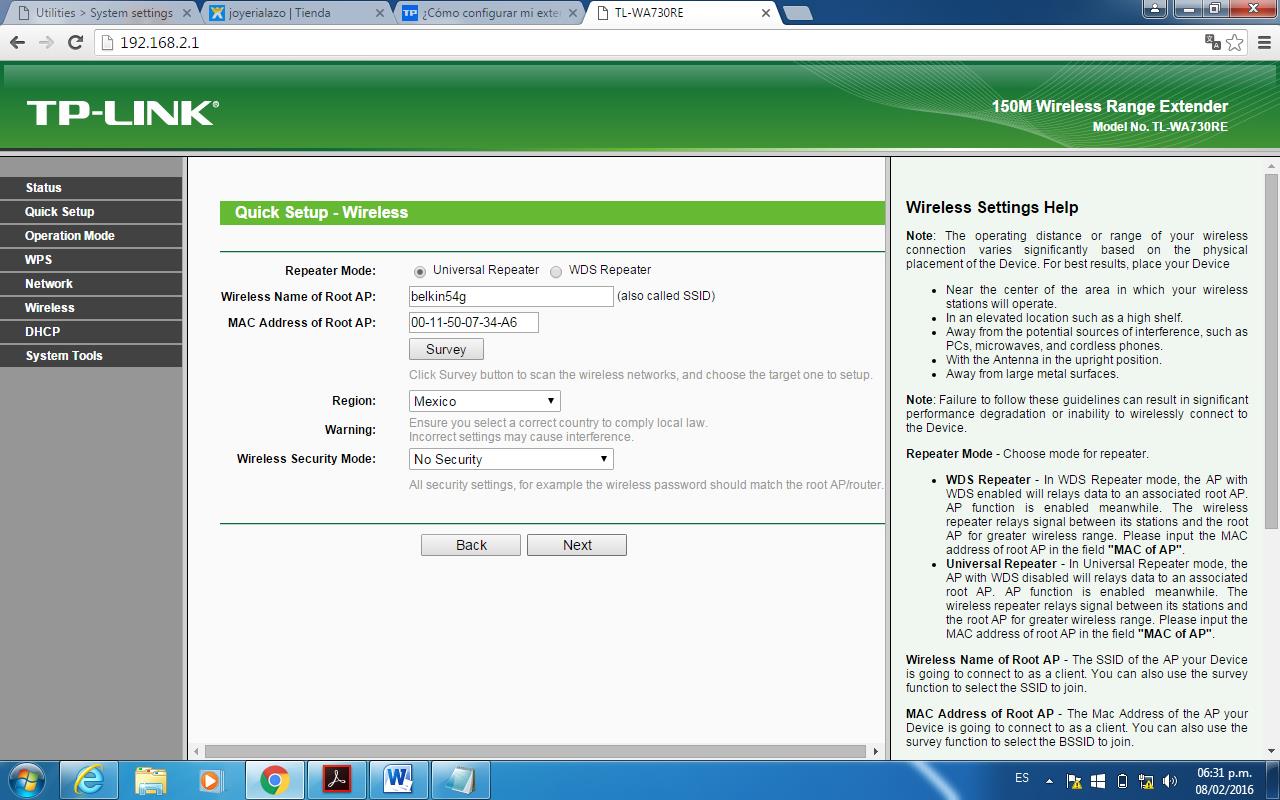The width and height of the screenshot is (1280, 800).
Task: Open the Wireless sidebar menu
Action: (x=91, y=308)
